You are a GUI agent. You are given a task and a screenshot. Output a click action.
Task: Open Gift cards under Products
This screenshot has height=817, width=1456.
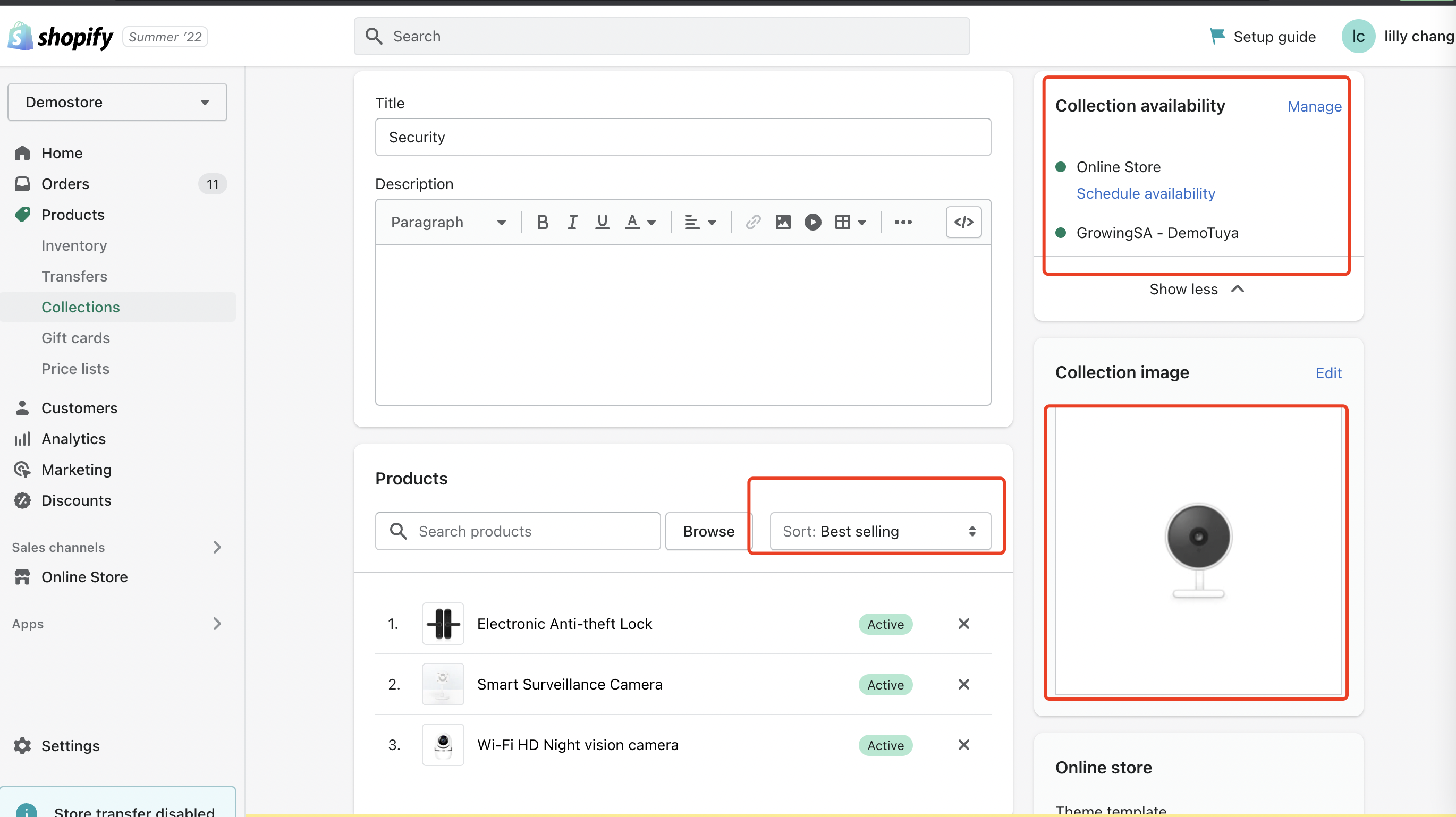tap(75, 338)
